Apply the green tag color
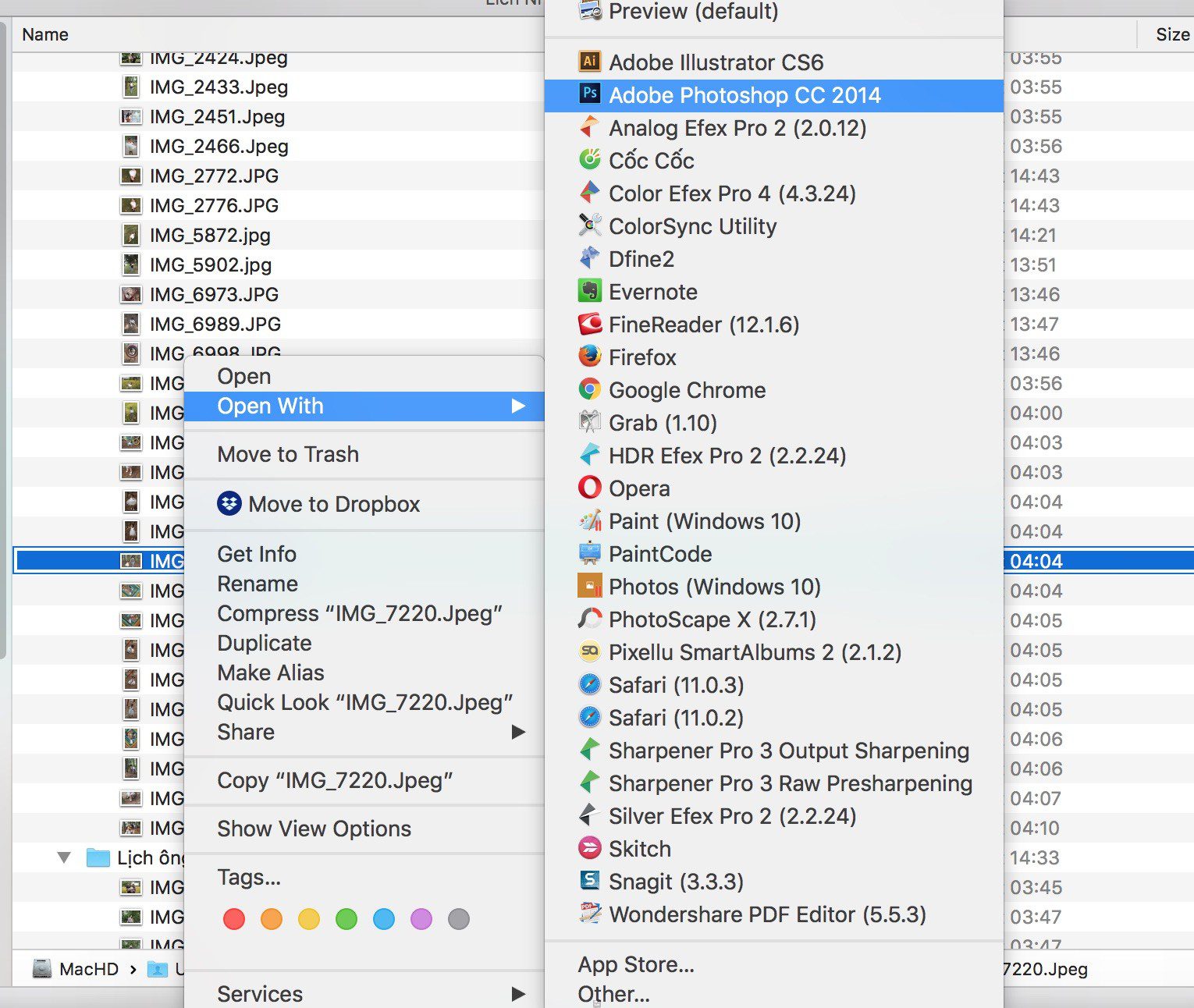 [x=346, y=919]
